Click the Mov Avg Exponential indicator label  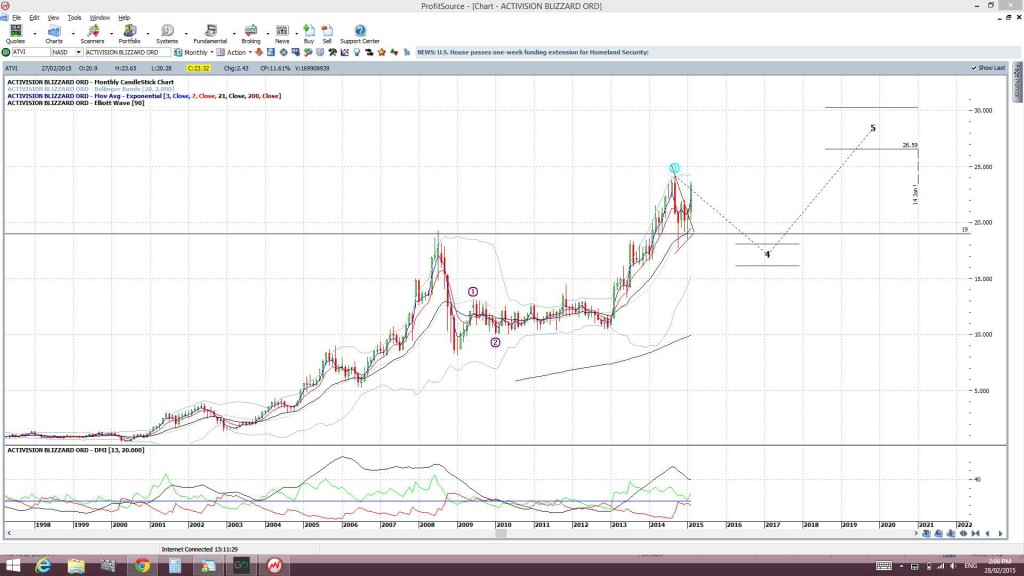click(144, 96)
